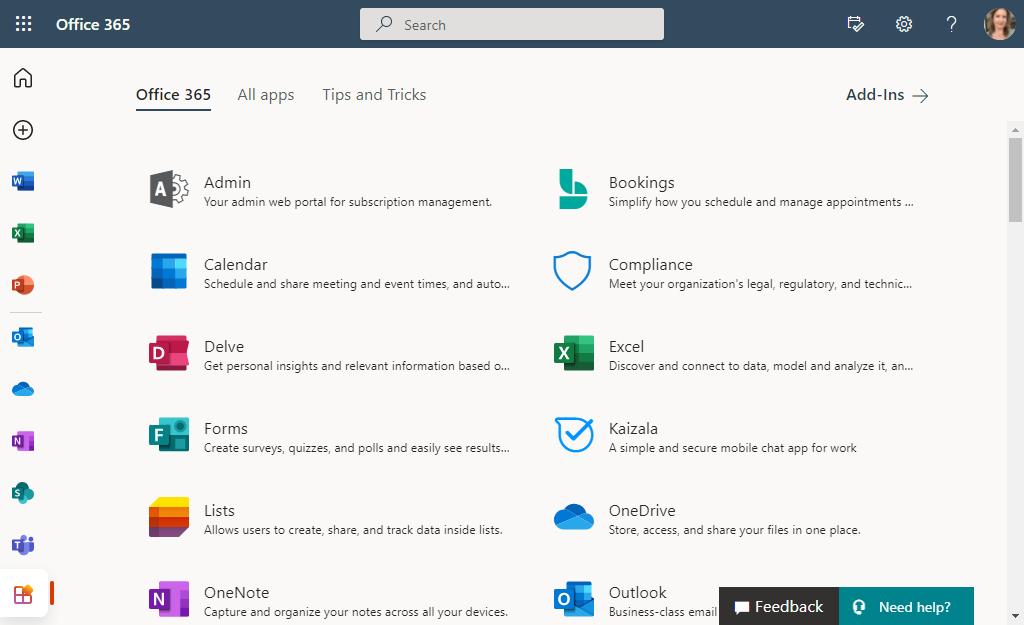Open the account profile picture
This screenshot has height=625, width=1024.
coord(1000,24)
